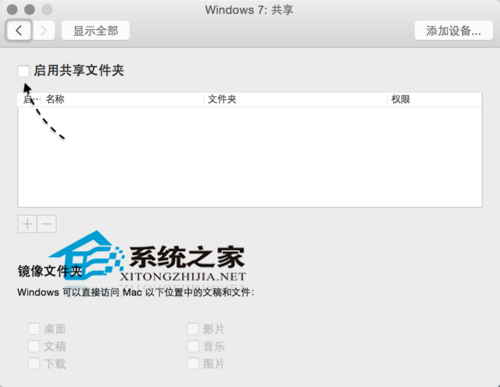The height and width of the screenshot is (387, 500).
Task: Click the window title Windows 7: 共享
Action: 249,10
